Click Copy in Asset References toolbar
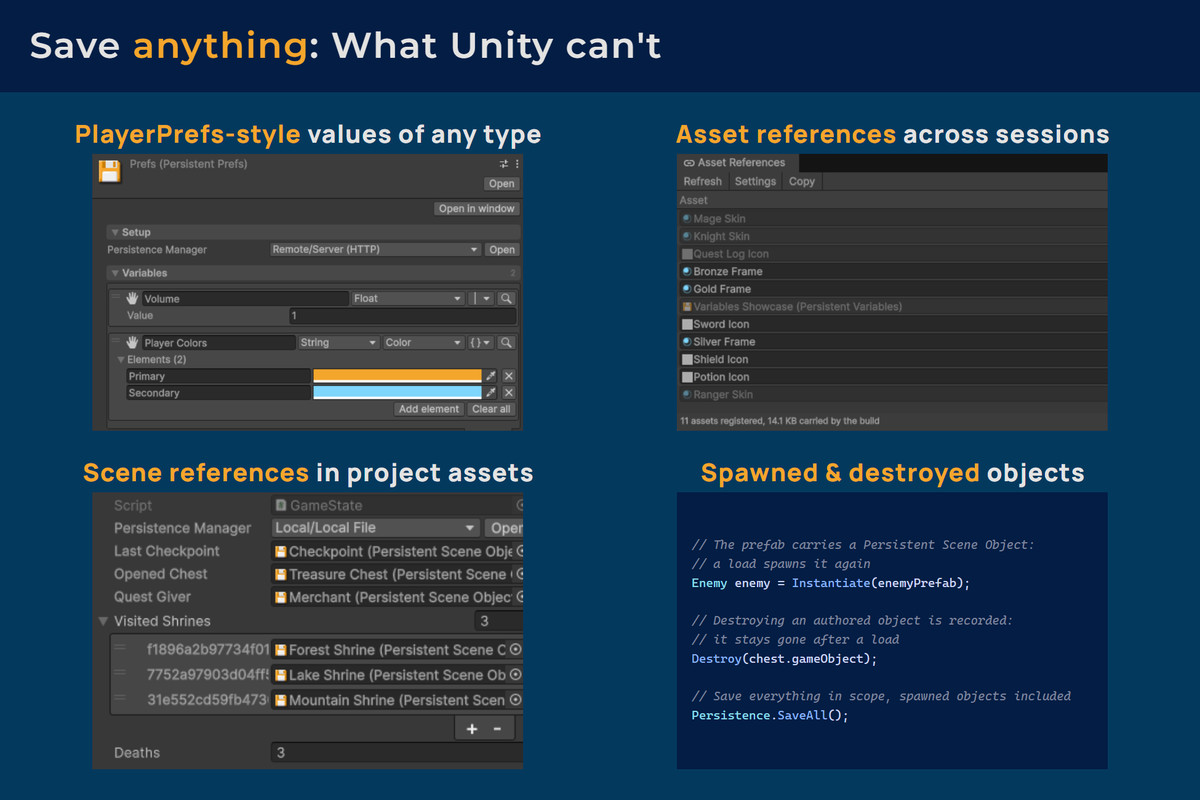The image size is (1200, 800). pos(802,182)
